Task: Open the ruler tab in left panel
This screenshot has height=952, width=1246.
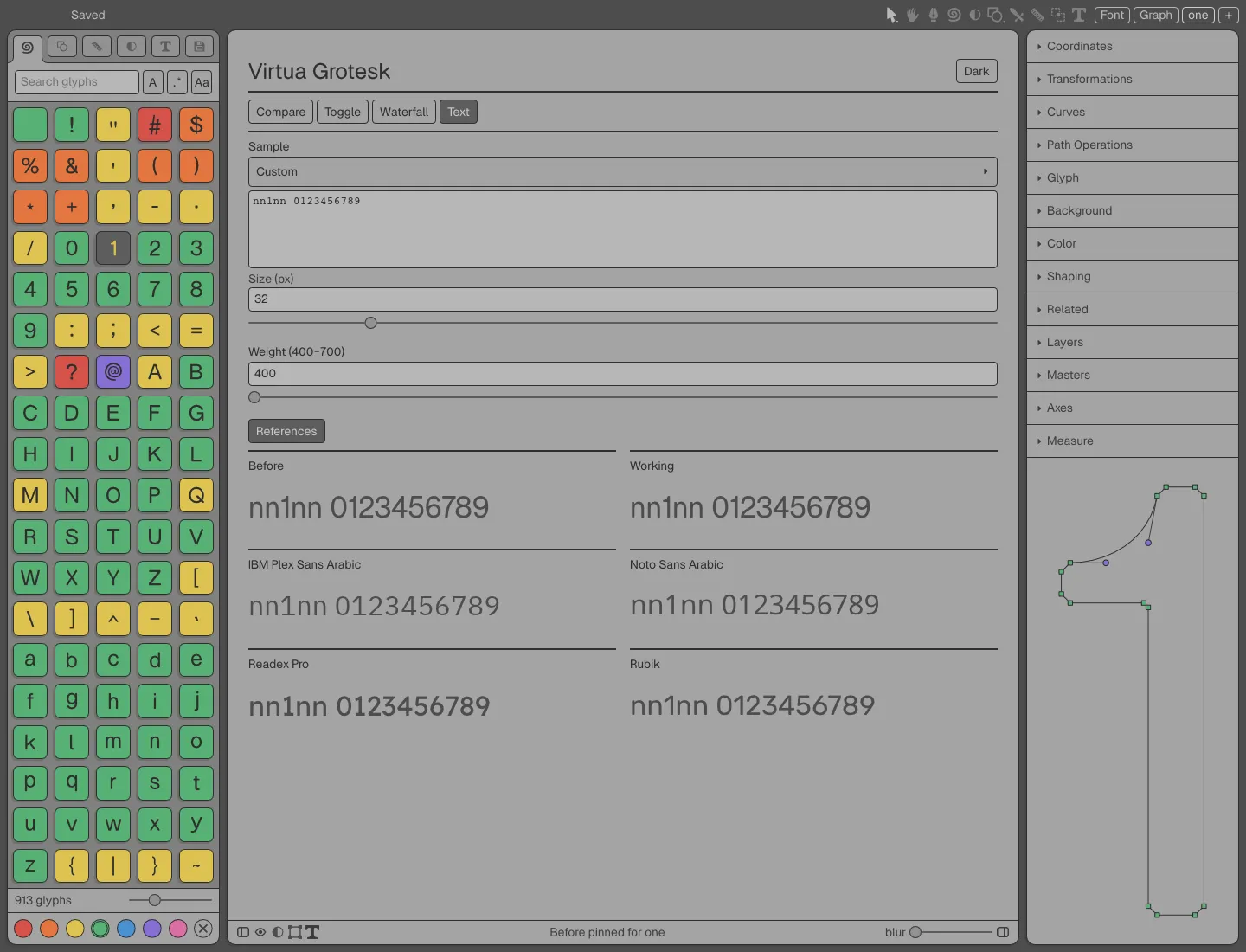Action: [97, 47]
